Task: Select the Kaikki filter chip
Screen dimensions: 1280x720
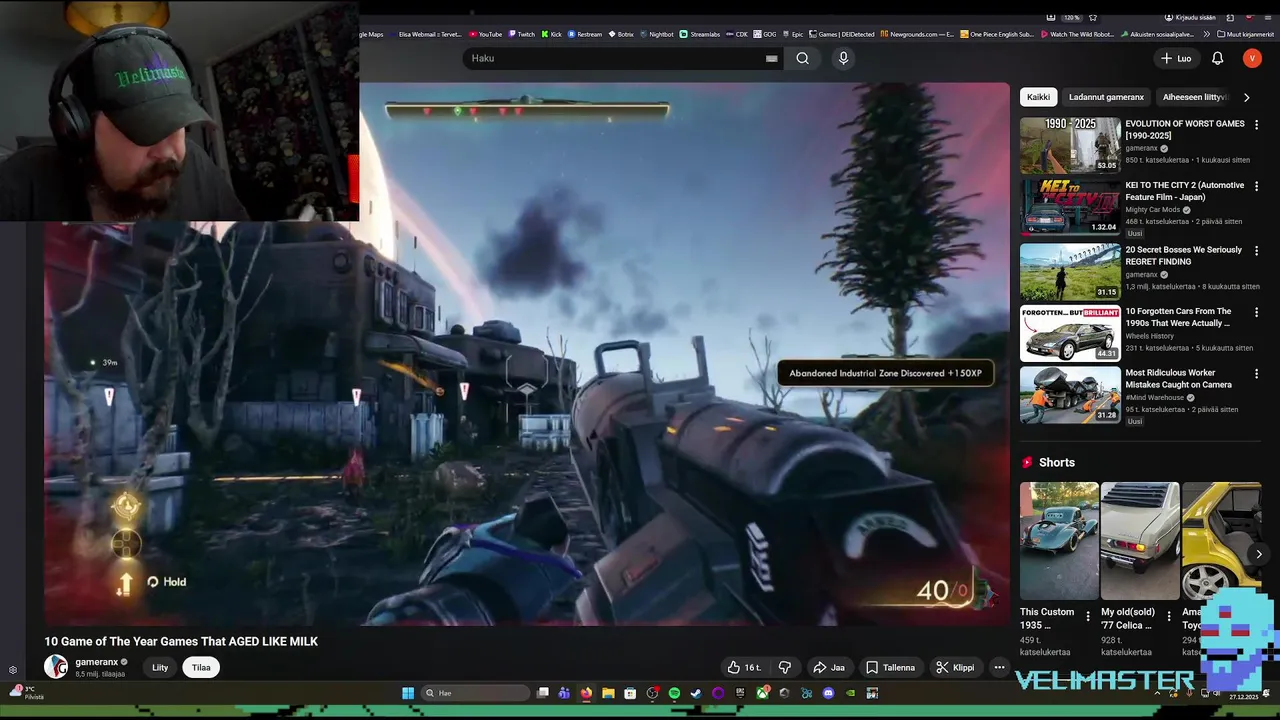Action: [x=1038, y=97]
